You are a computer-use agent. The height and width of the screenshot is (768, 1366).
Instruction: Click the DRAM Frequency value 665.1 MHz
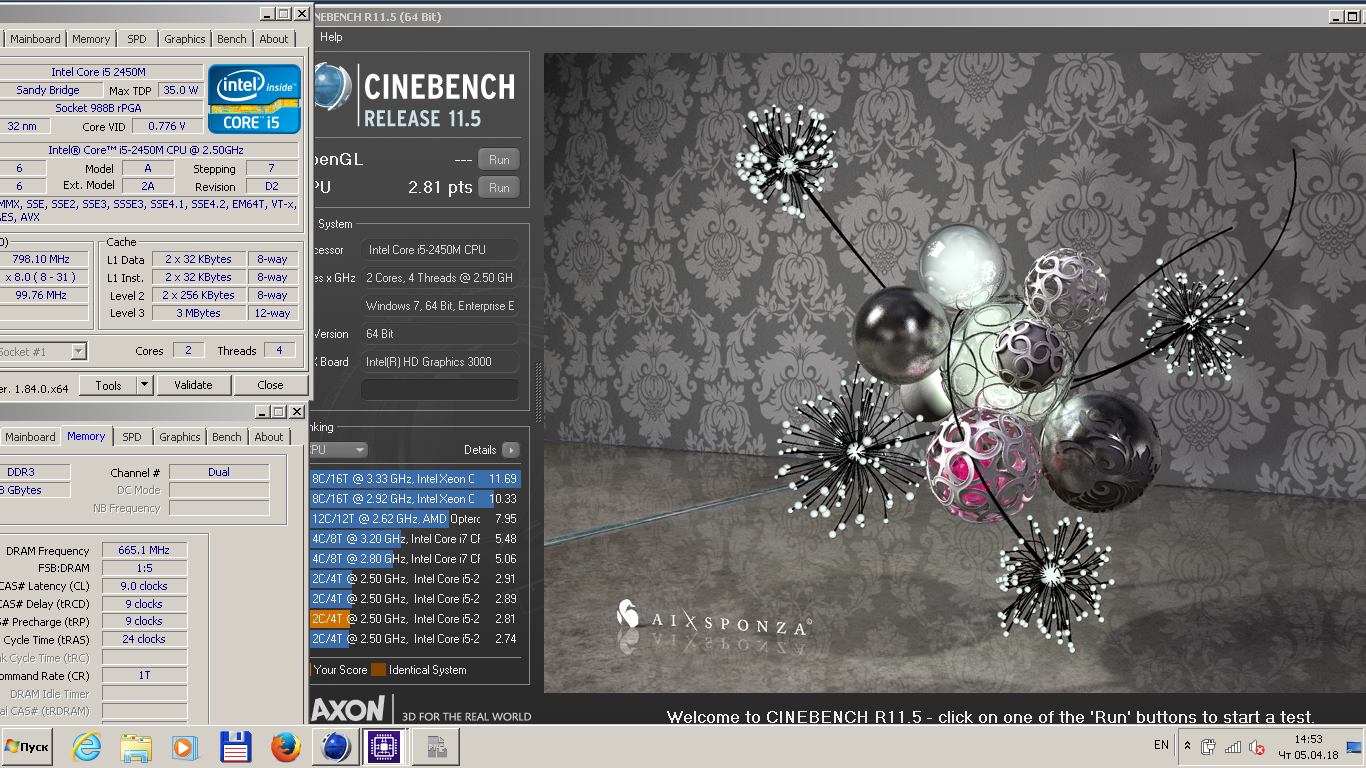point(144,550)
